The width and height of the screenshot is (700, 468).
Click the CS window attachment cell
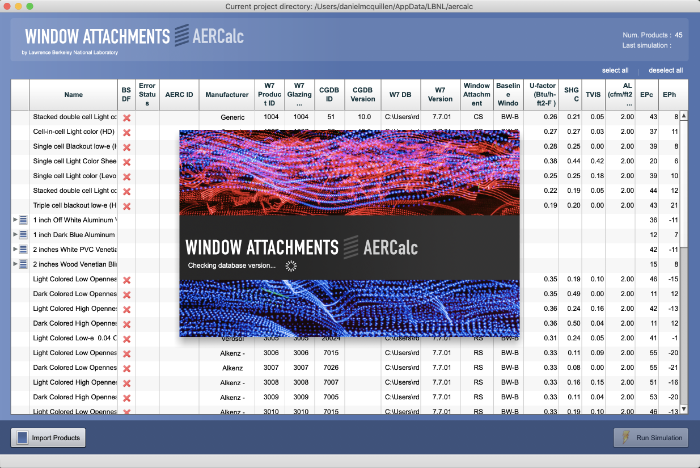click(x=478, y=117)
